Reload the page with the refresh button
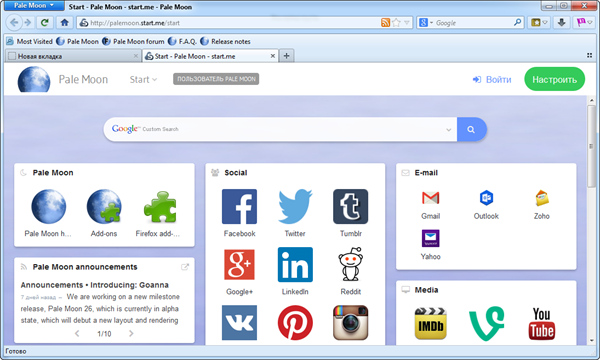The height and width of the screenshot is (360, 600). (44, 23)
